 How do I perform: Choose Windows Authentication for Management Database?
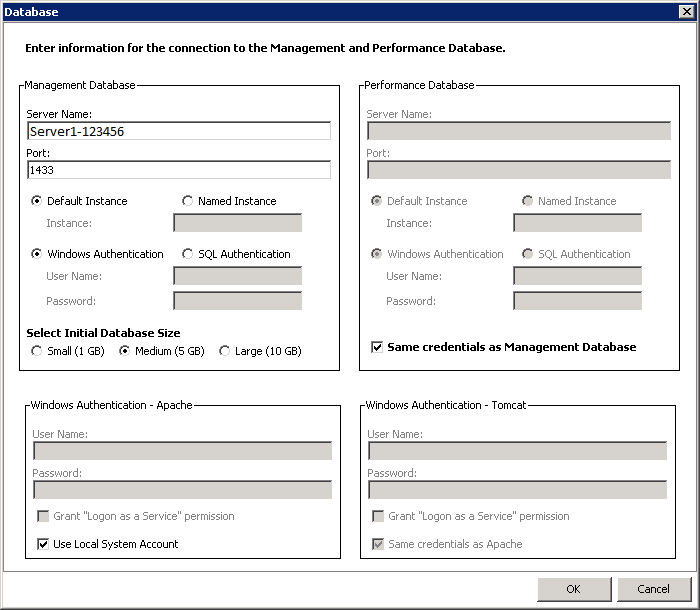pyautogui.click(x=37, y=254)
